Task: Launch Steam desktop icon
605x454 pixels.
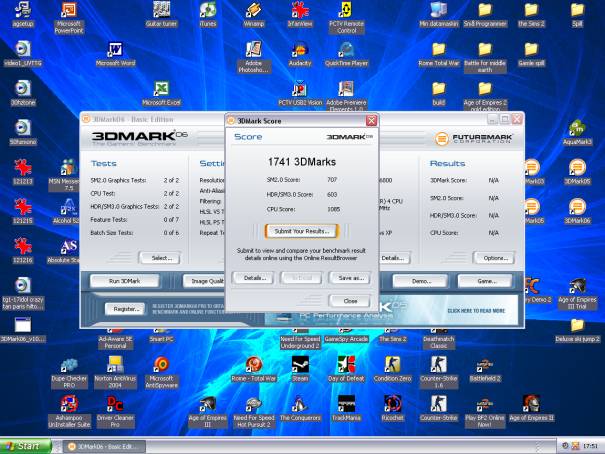Action: pyautogui.click(x=300, y=370)
